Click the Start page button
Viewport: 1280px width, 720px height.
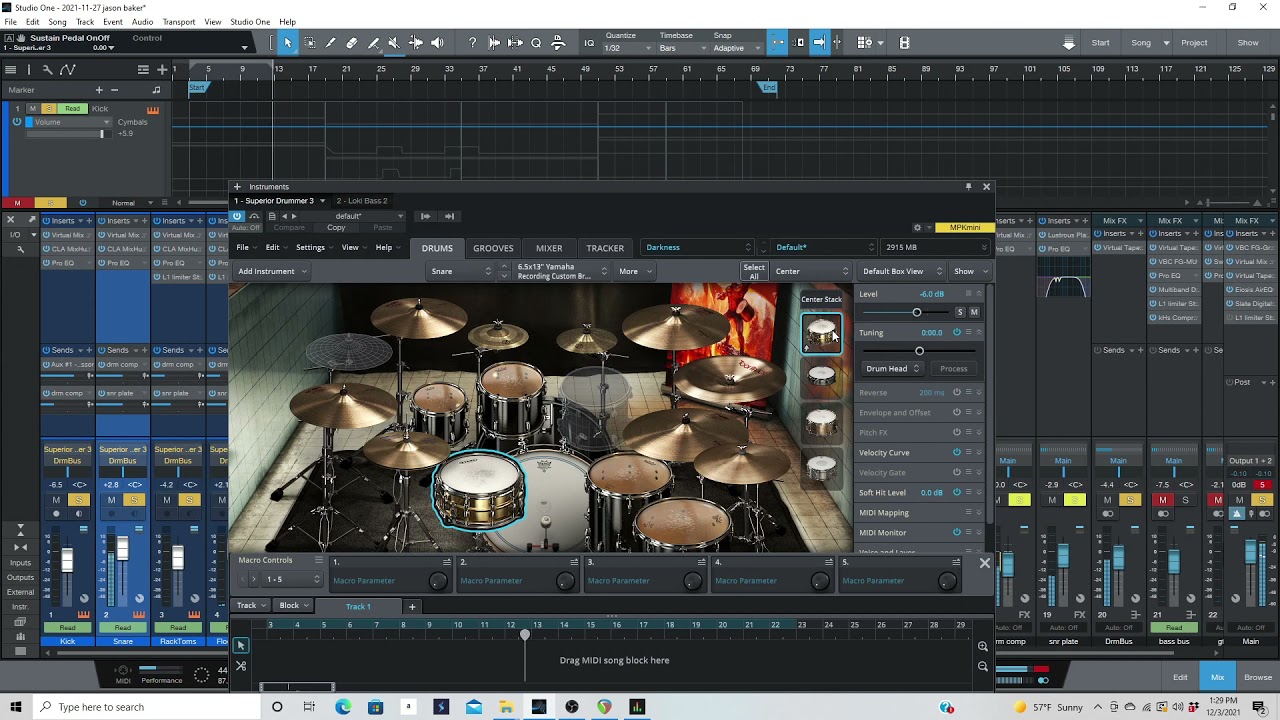[x=1101, y=42]
